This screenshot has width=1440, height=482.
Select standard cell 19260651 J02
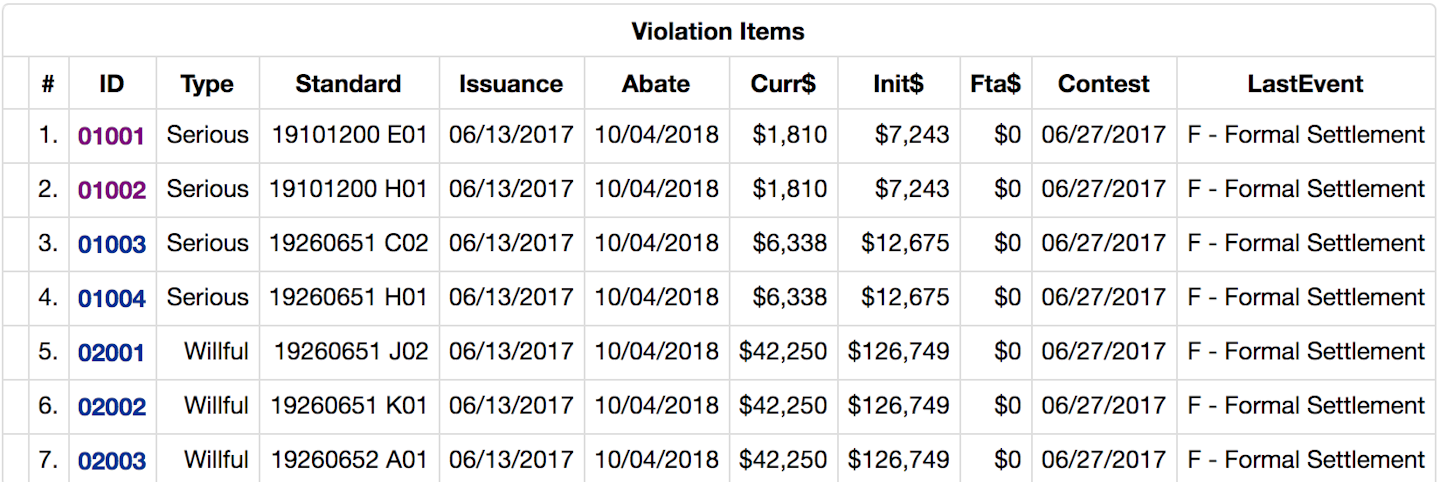click(x=351, y=351)
